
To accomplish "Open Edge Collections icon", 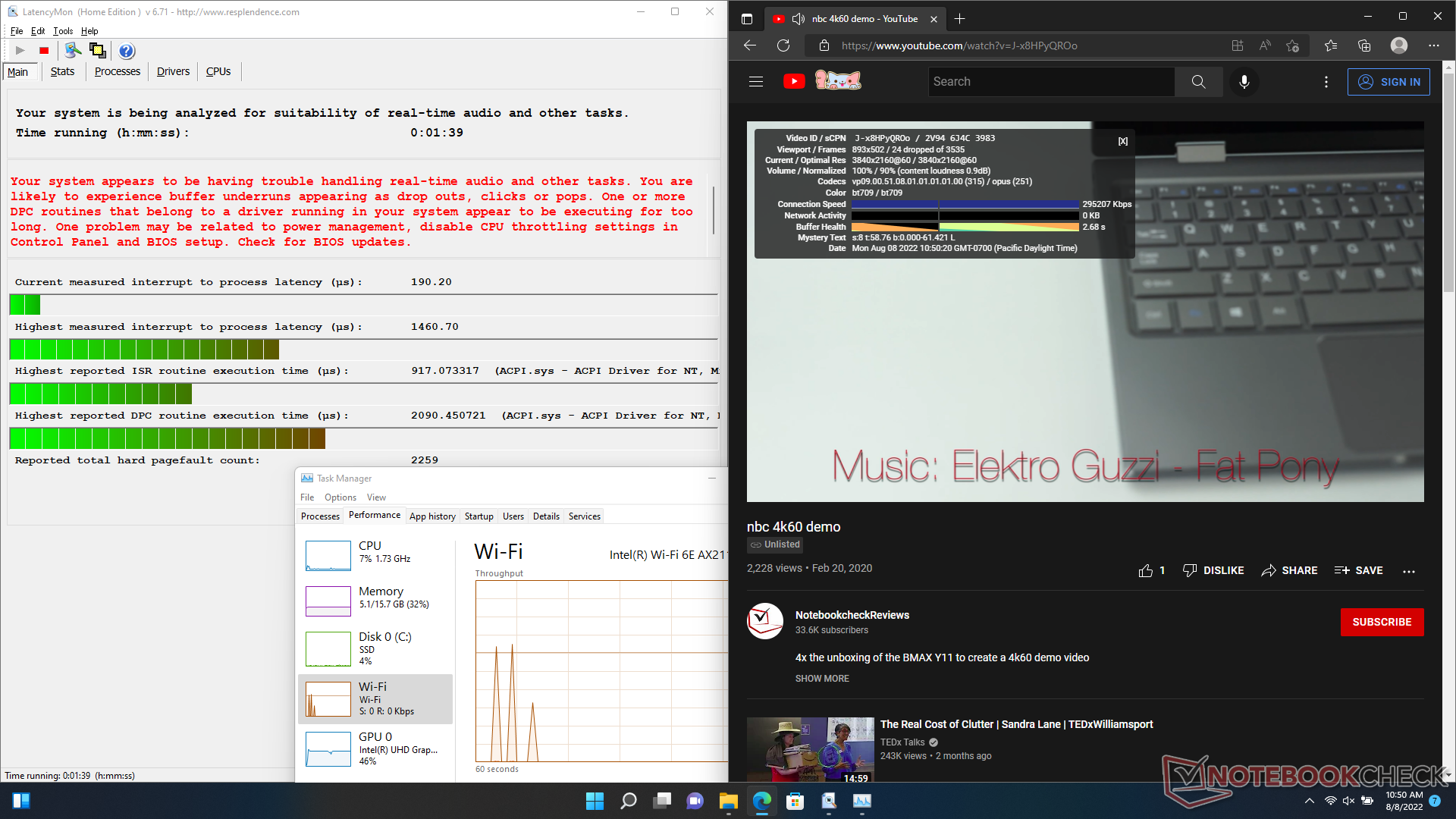I will coord(1364,45).
